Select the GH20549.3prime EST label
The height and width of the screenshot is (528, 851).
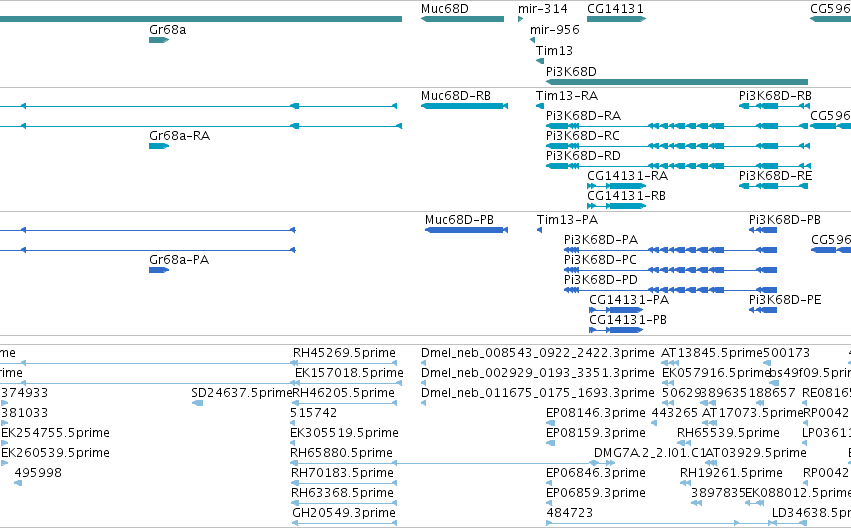click(344, 513)
